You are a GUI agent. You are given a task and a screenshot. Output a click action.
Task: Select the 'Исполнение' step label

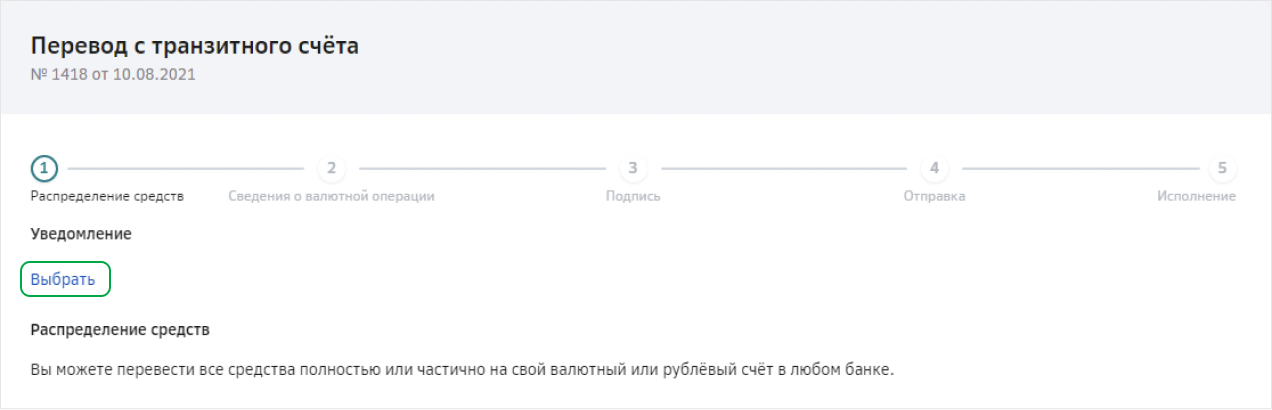1196,196
